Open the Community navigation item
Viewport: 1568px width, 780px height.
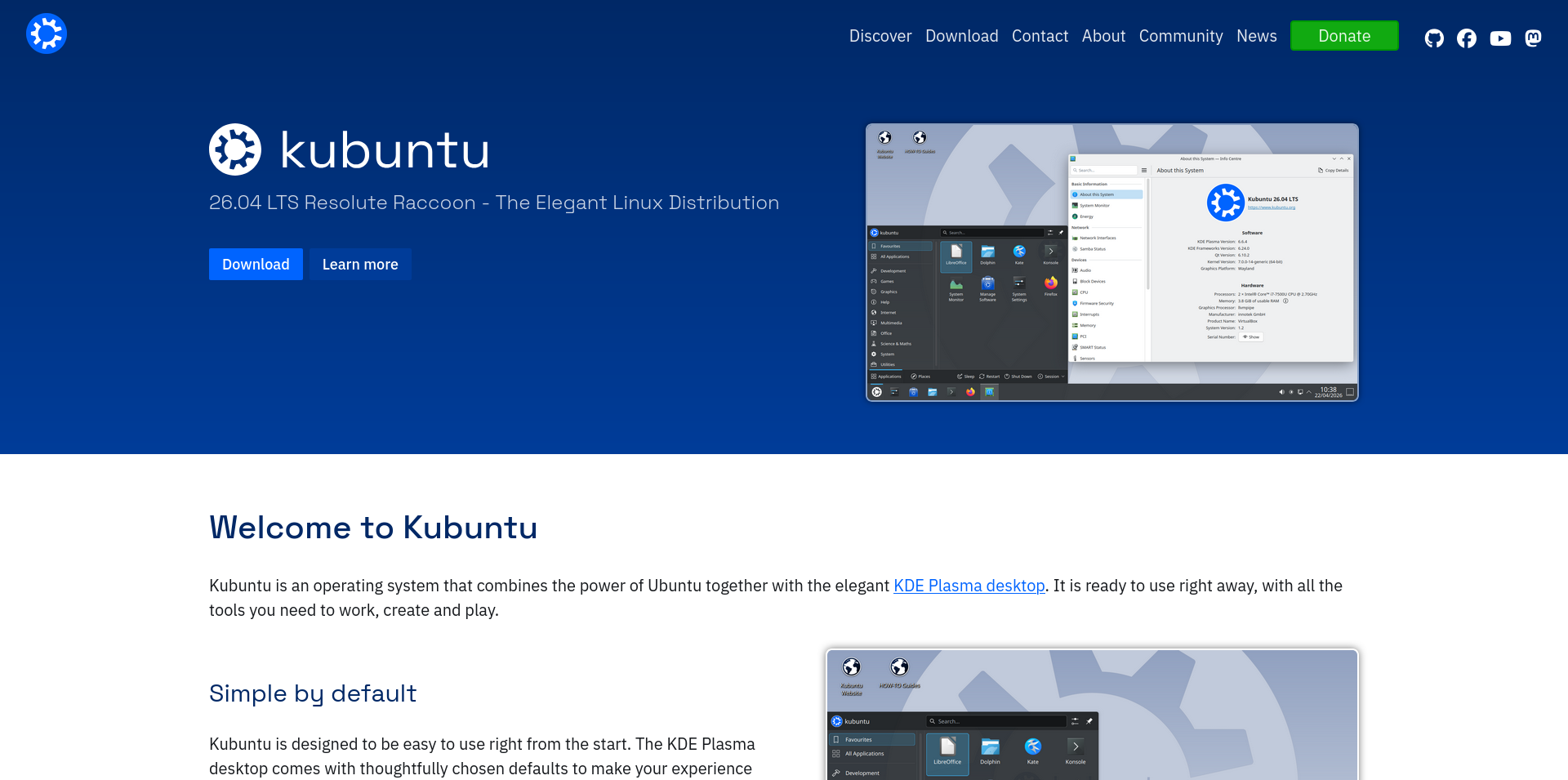pos(1181,36)
